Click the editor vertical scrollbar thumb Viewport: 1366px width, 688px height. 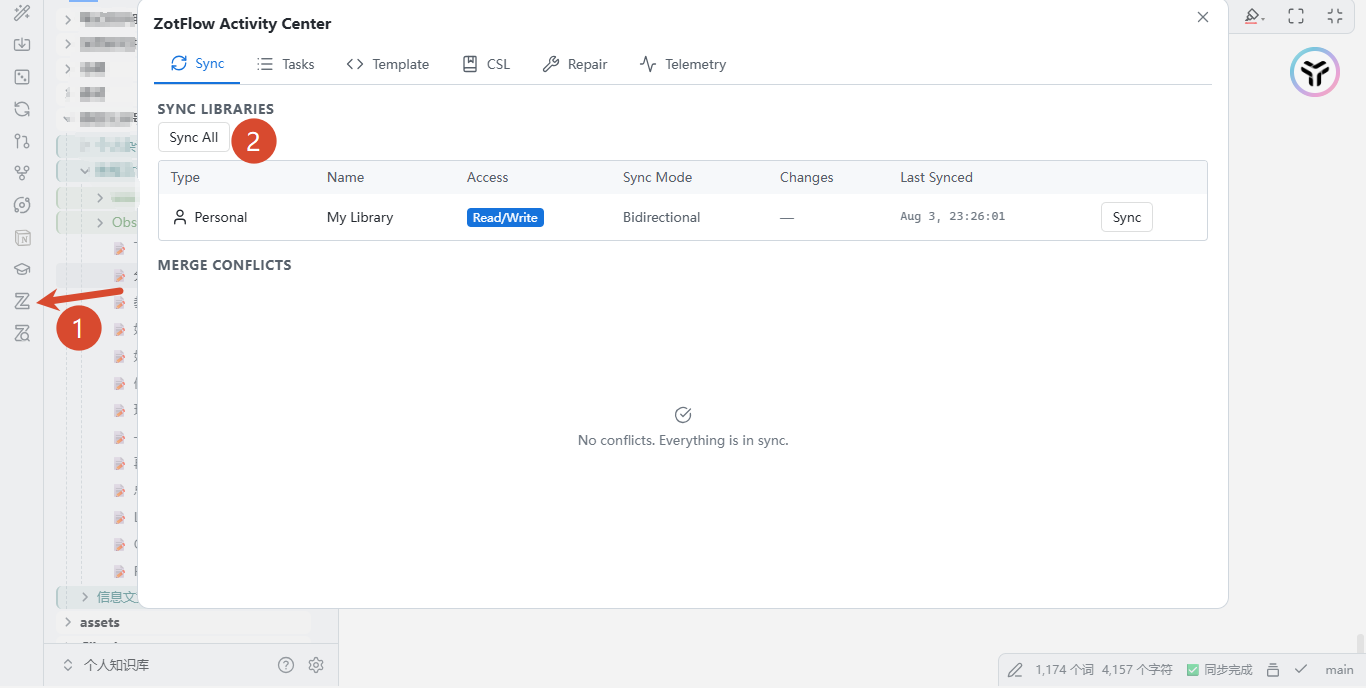click(x=1360, y=643)
